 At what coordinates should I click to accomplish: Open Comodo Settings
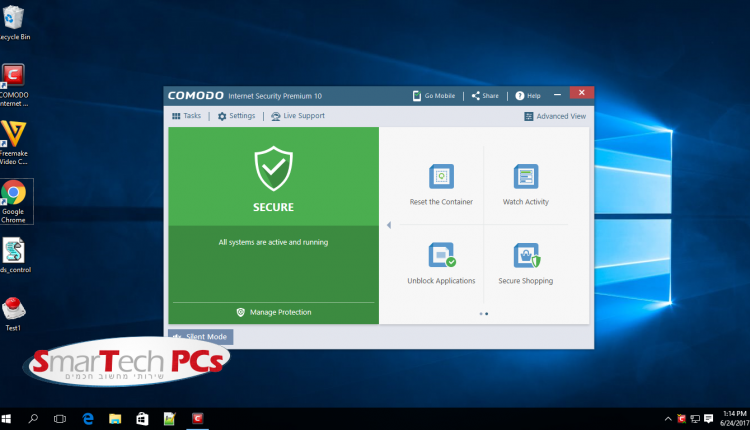(x=236, y=116)
